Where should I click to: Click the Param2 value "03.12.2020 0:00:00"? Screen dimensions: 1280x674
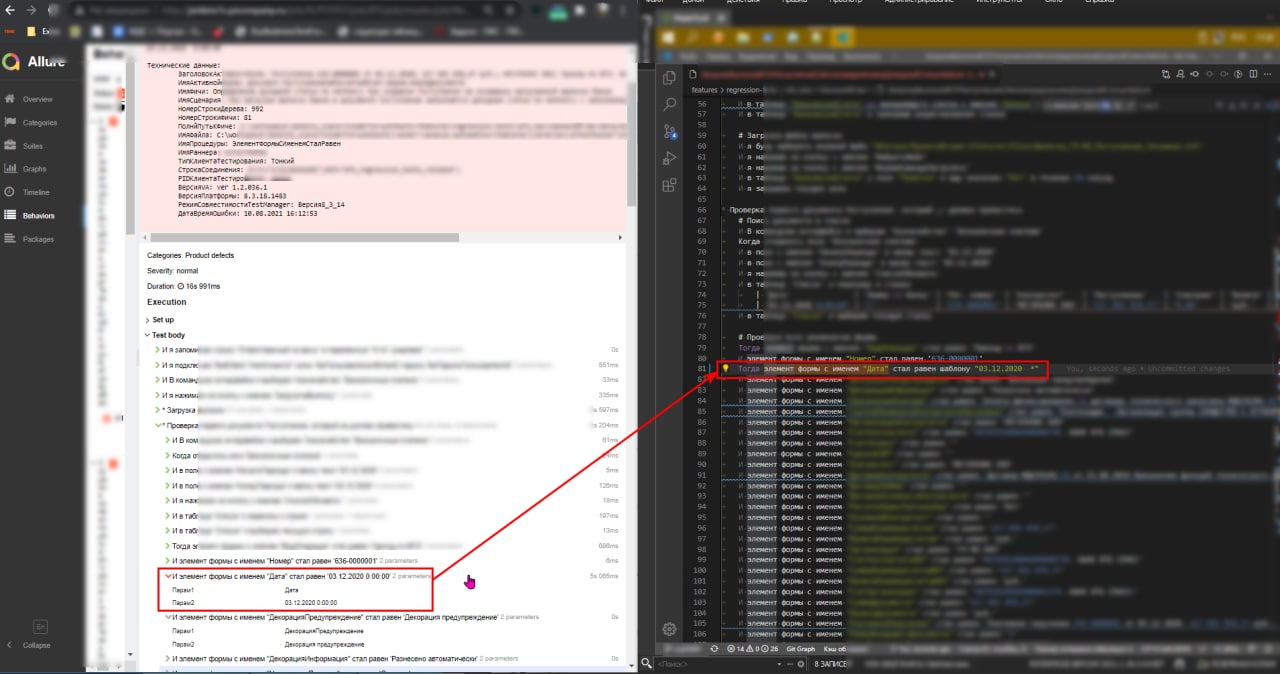click(x=310, y=603)
